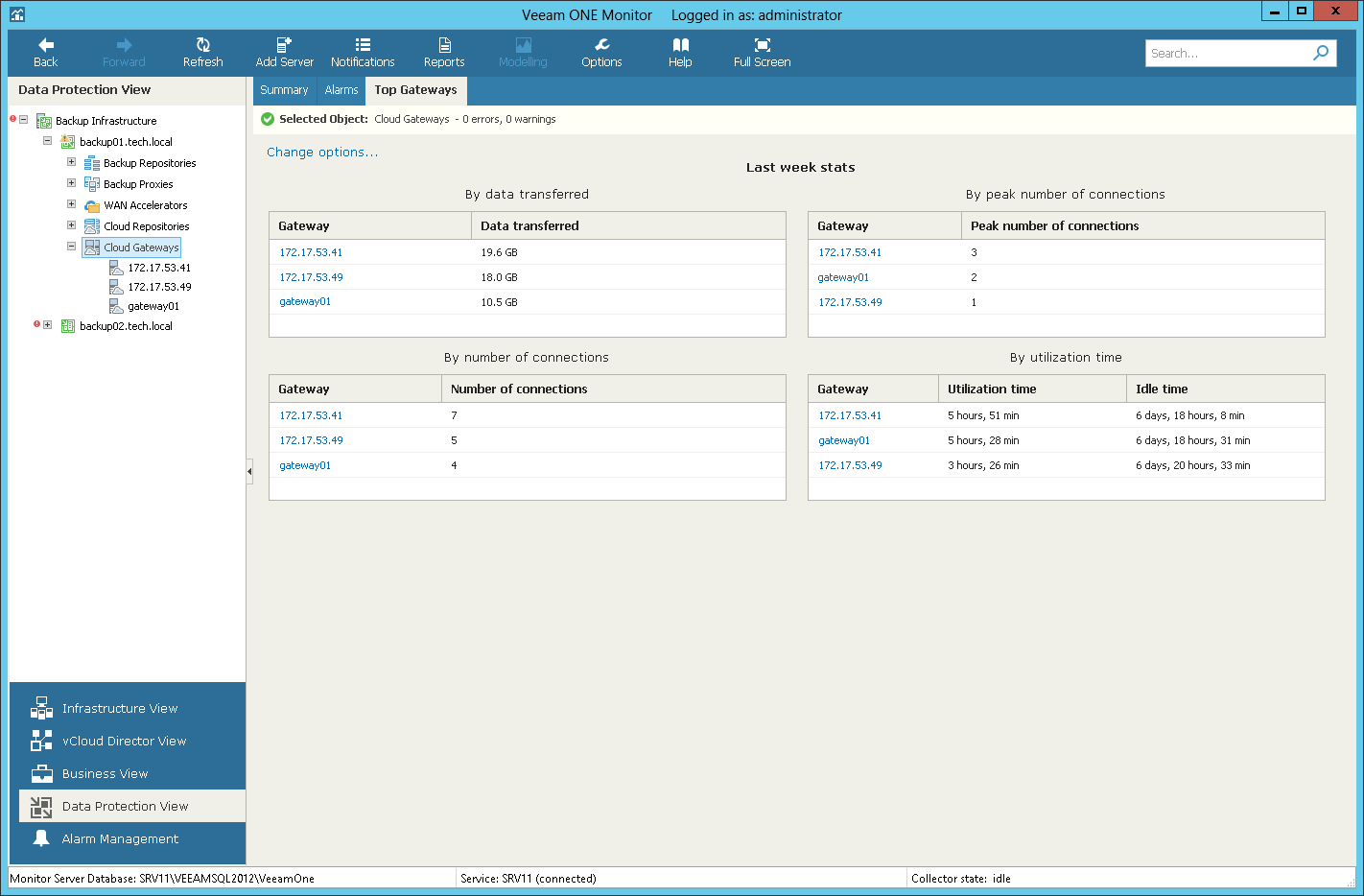Open 172.17.53.41 in data transferred table
The width and height of the screenshot is (1364, 896).
(311, 252)
